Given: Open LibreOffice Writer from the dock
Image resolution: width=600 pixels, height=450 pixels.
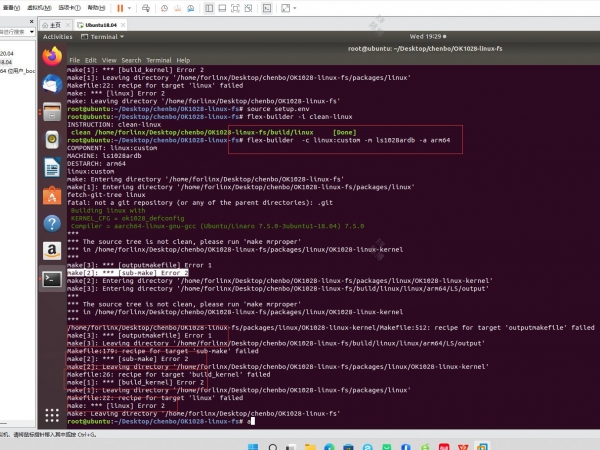Looking at the screenshot, I should pyautogui.click(x=52, y=167).
